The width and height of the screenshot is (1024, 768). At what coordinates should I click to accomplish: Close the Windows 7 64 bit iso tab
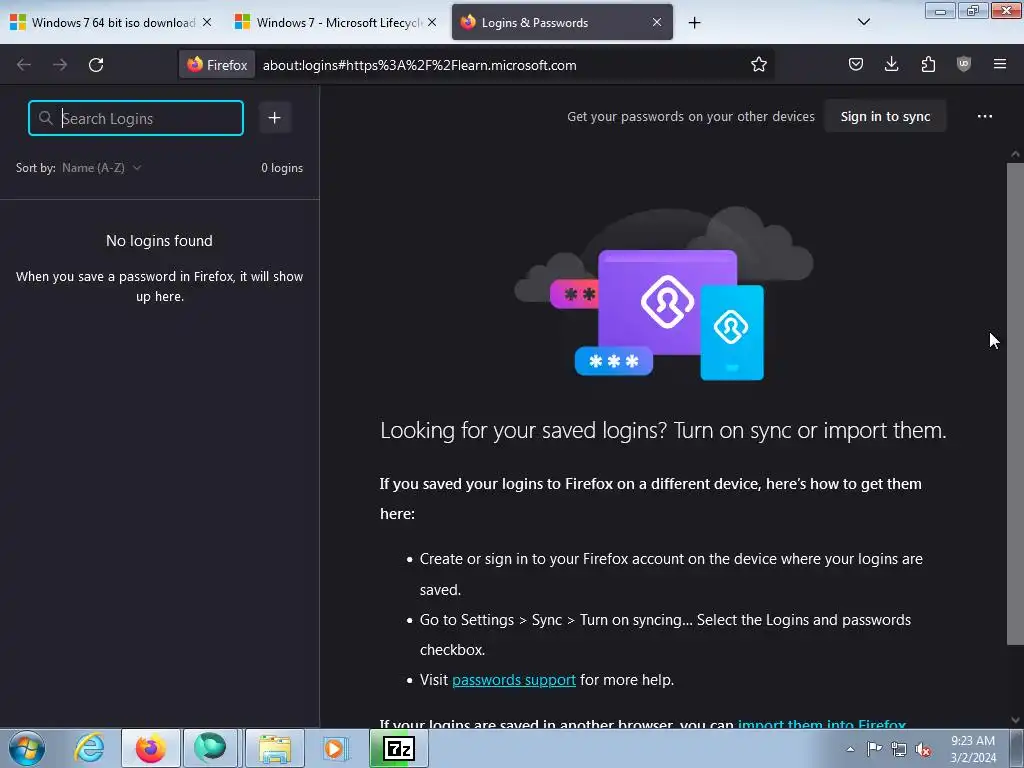(x=207, y=23)
